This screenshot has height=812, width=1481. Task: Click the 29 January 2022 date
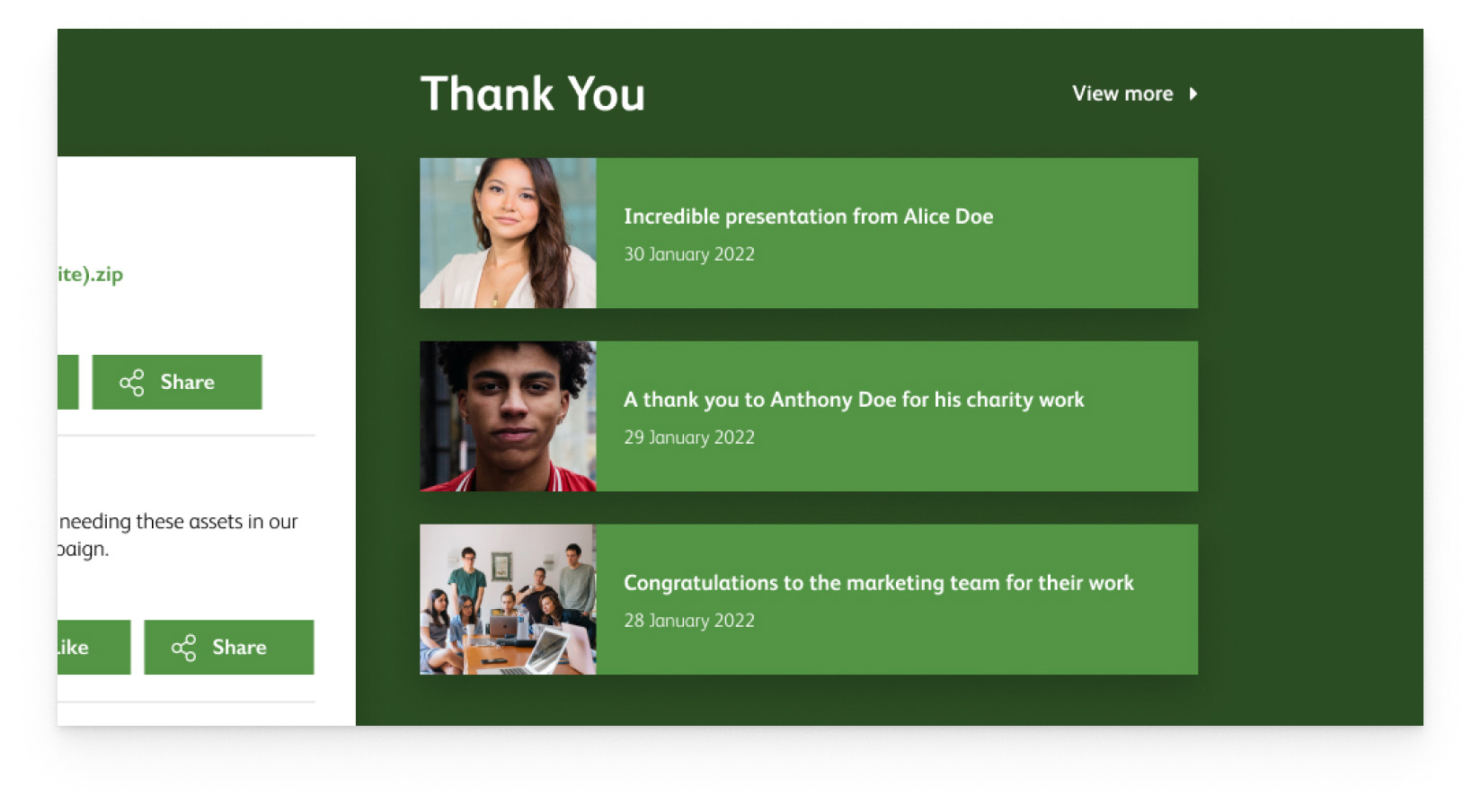coord(689,437)
